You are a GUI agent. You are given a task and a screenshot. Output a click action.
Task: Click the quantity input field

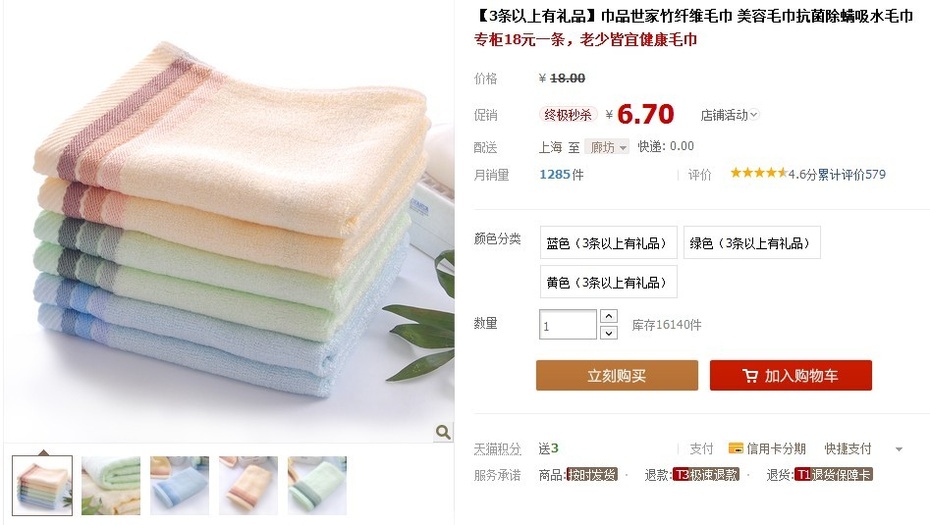pos(568,324)
